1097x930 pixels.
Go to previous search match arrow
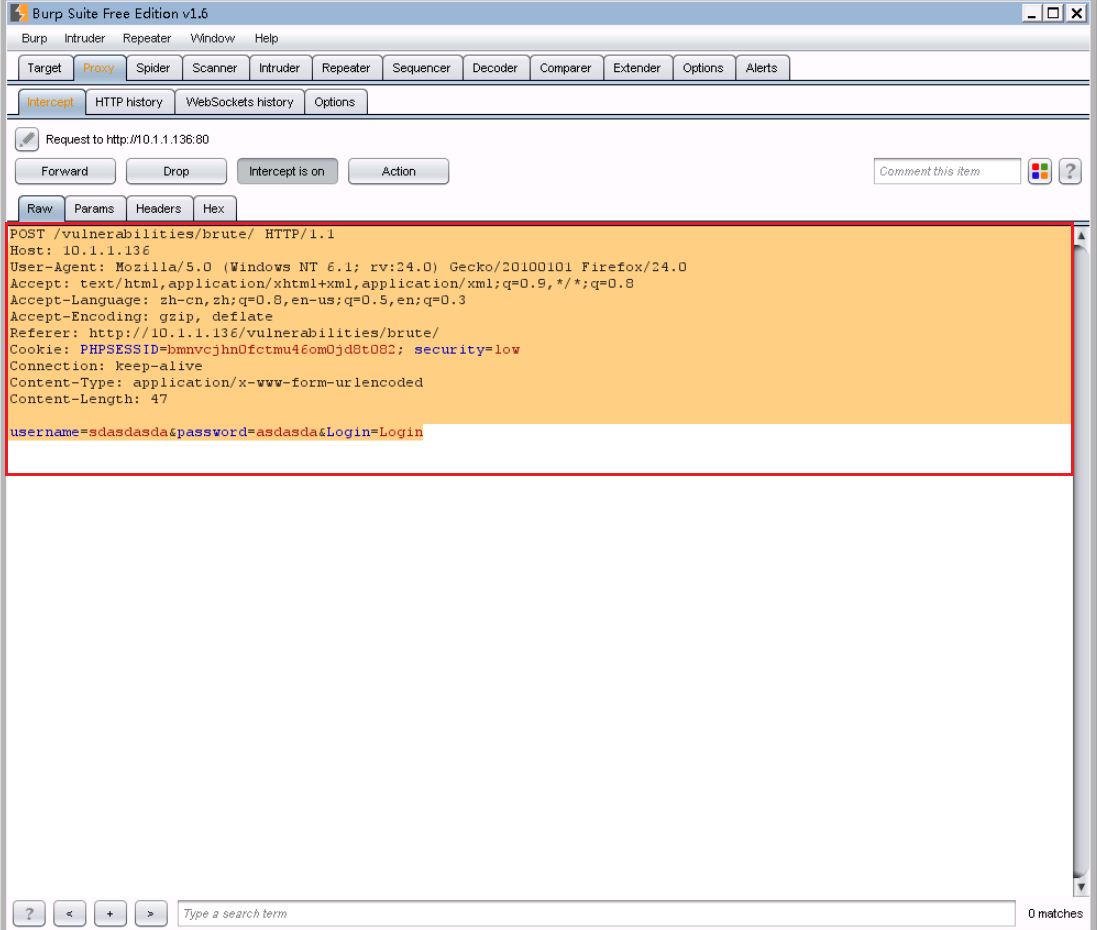tap(69, 913)
